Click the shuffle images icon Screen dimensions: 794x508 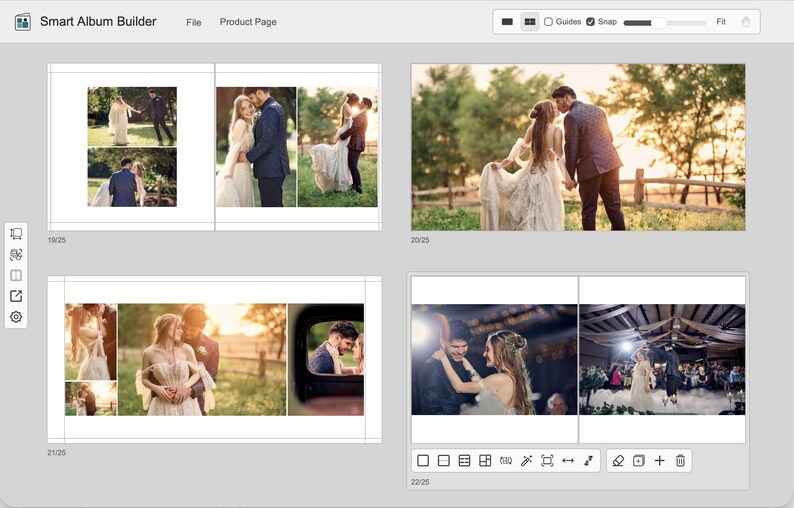(x=588, y=460)
